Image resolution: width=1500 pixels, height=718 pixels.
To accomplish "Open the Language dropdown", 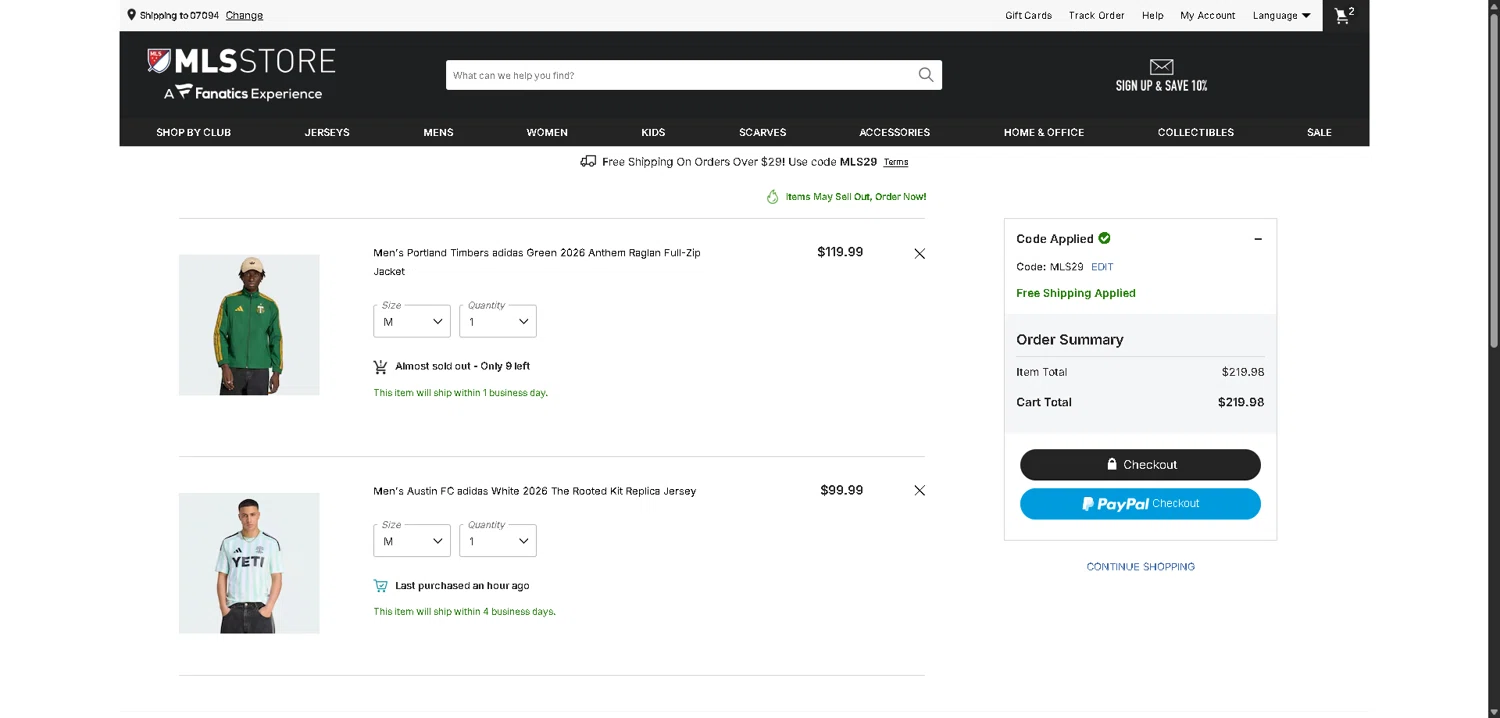I will [1282, 15].
